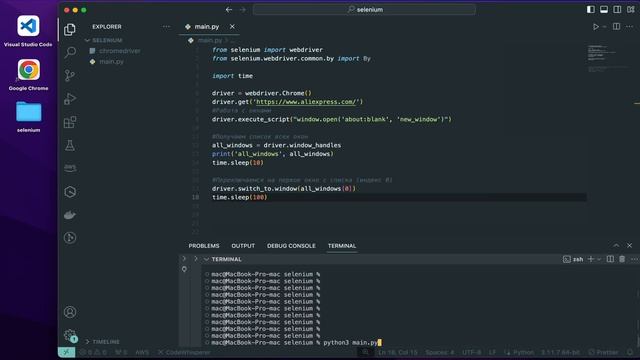The image size is (640, 360).
Task: Click the editor minimap code preview
Action: [x=608, y=57]
